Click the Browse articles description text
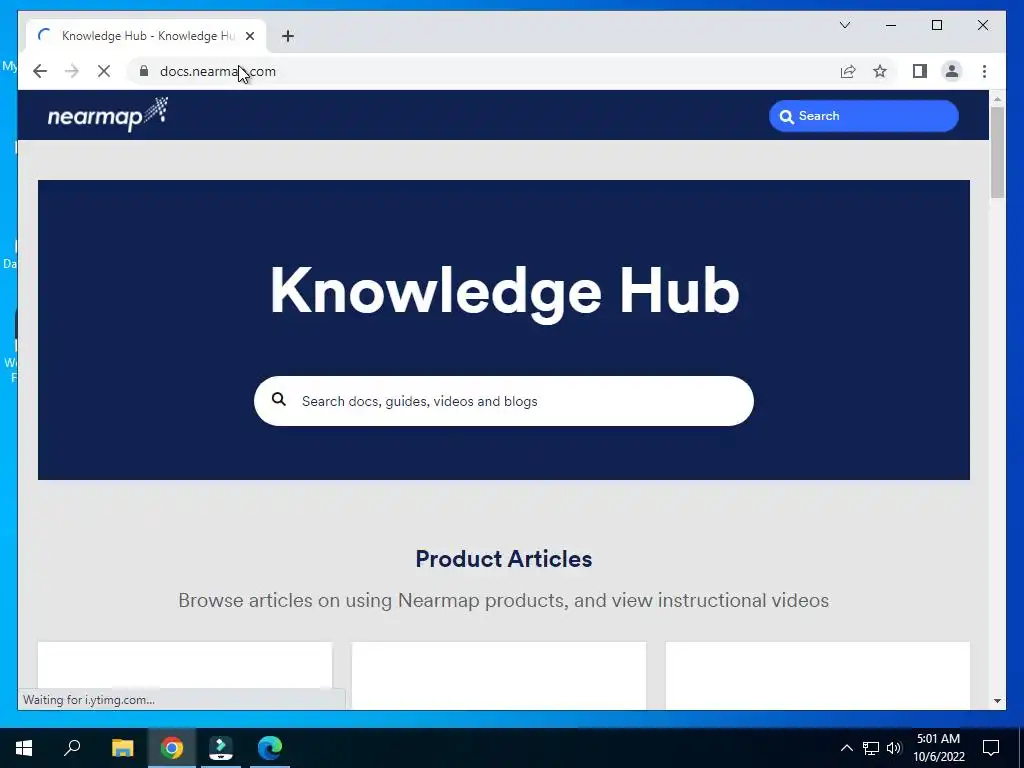 point(504,600)
